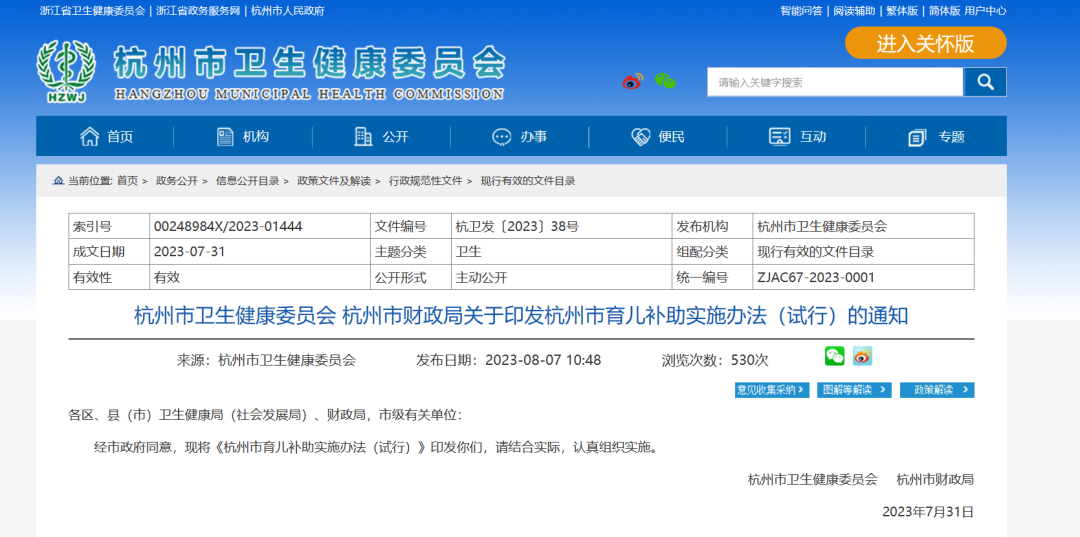The height and width of the screenshot is (537, 1080).
Task: Share article via green WeChat icon
Action: (835, 356)
